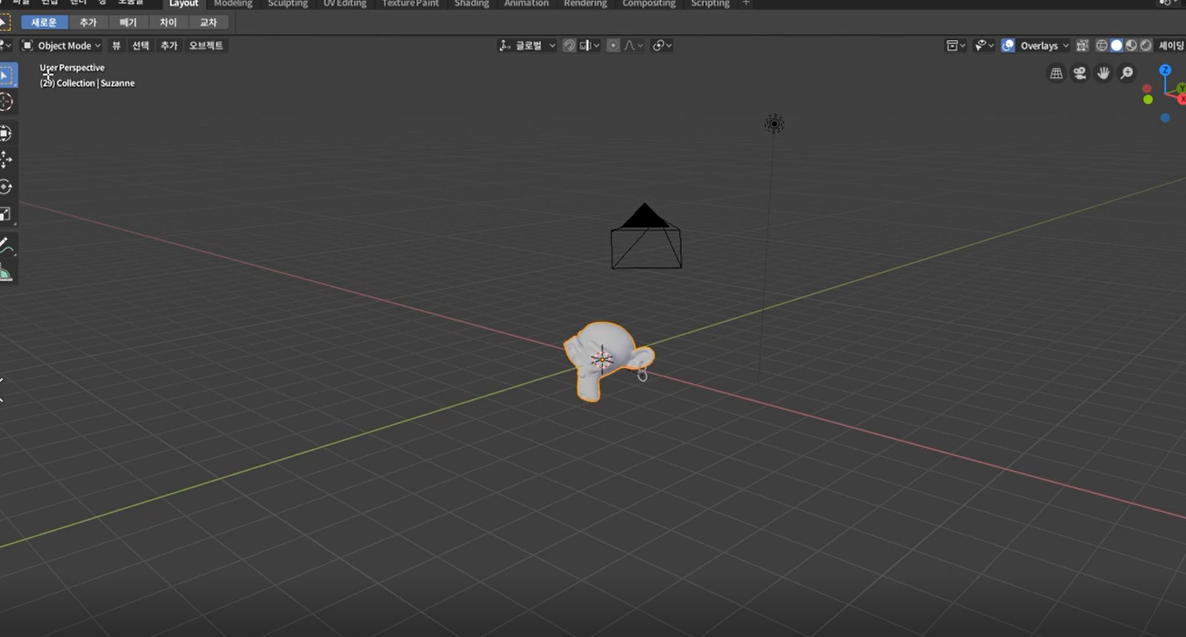Select the Select Box tool in the toolbar
Screen dimensions: 1186x637
point(6,75)
